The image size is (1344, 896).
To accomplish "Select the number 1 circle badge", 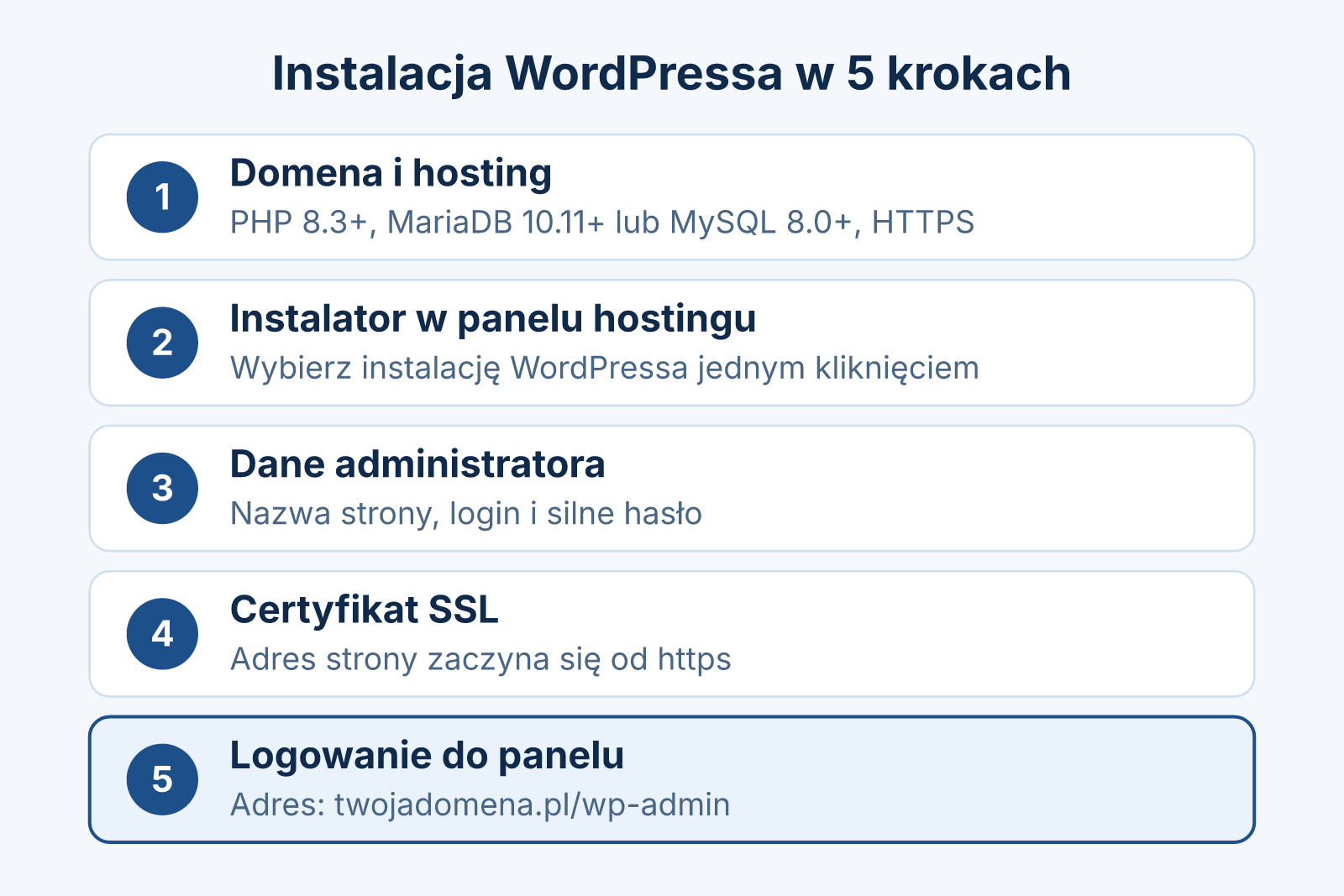I will [x=162, y=196].
